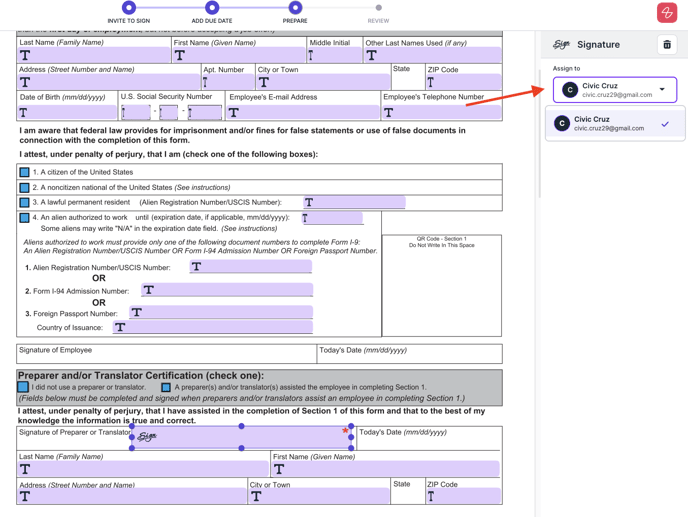Click the preparer Today's Date box
Viewport: 688px width, 517px height.
[x=429, y=438]
